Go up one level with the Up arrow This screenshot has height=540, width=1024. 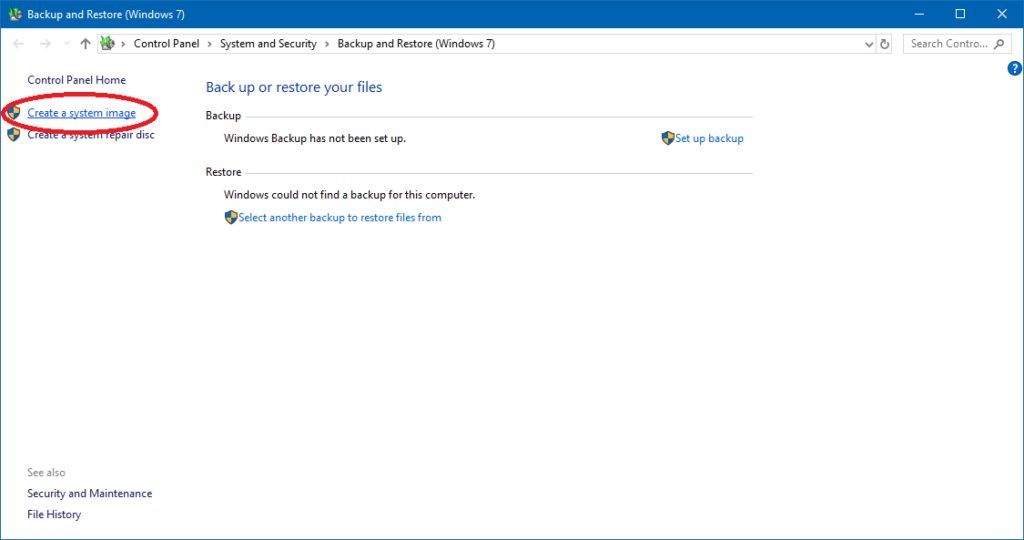(85, 44)
